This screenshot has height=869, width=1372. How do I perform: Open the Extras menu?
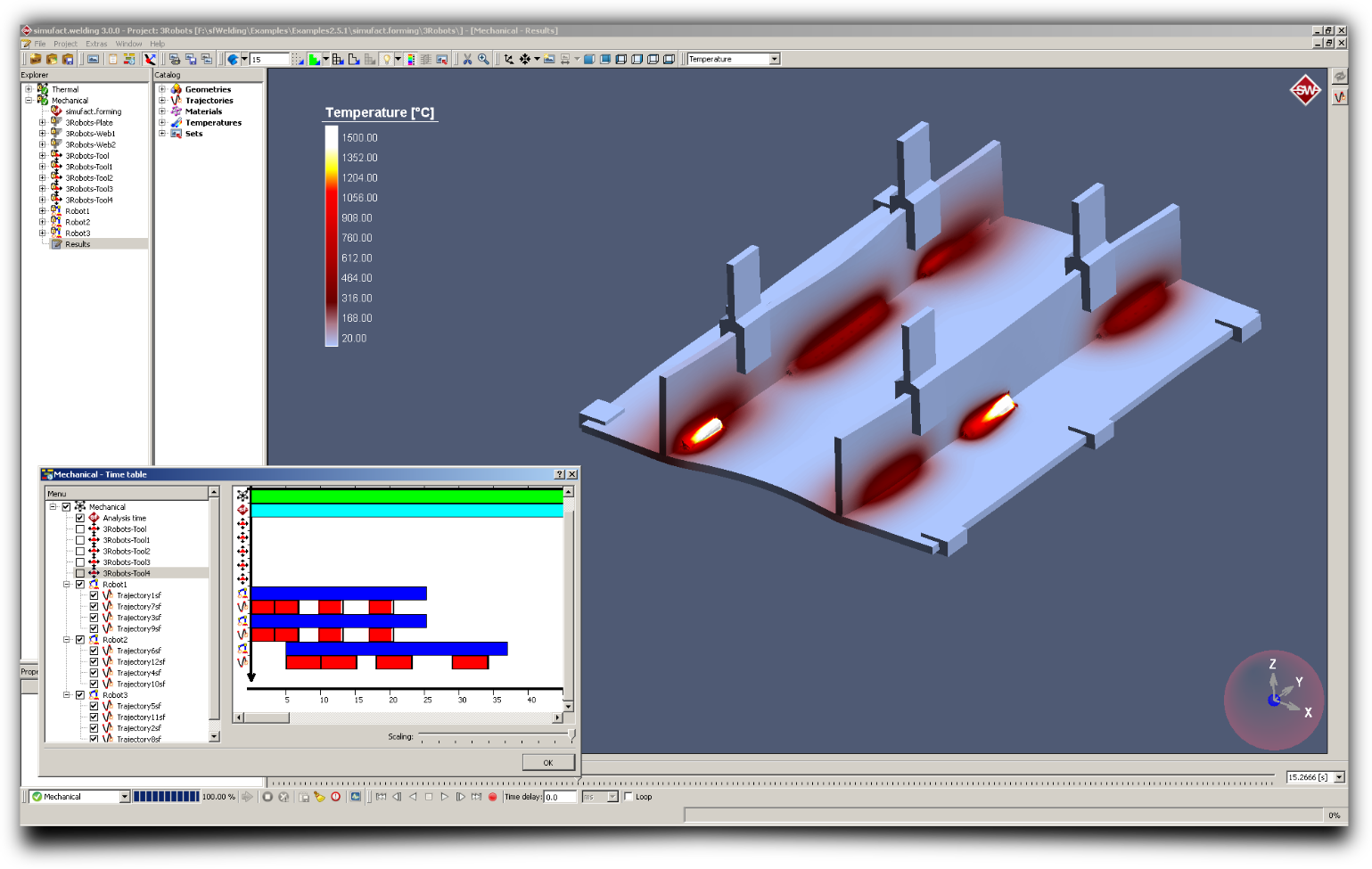pyautogui.click(x=96, y=44)
